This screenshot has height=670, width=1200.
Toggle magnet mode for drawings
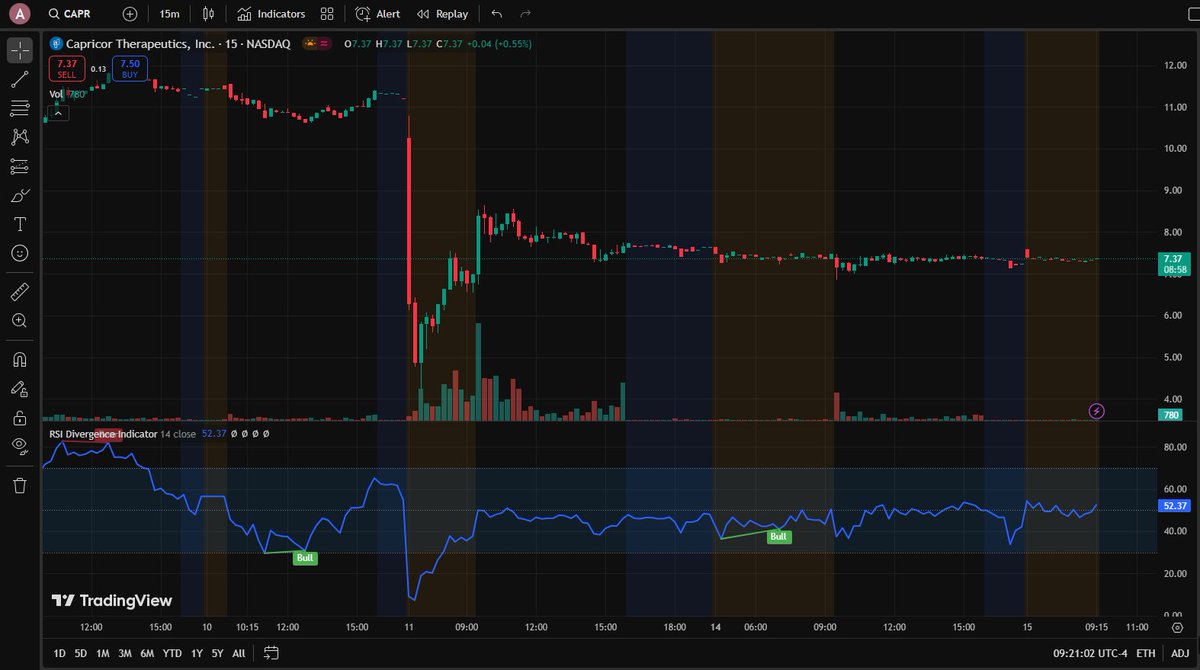click(x=20, y=359)
